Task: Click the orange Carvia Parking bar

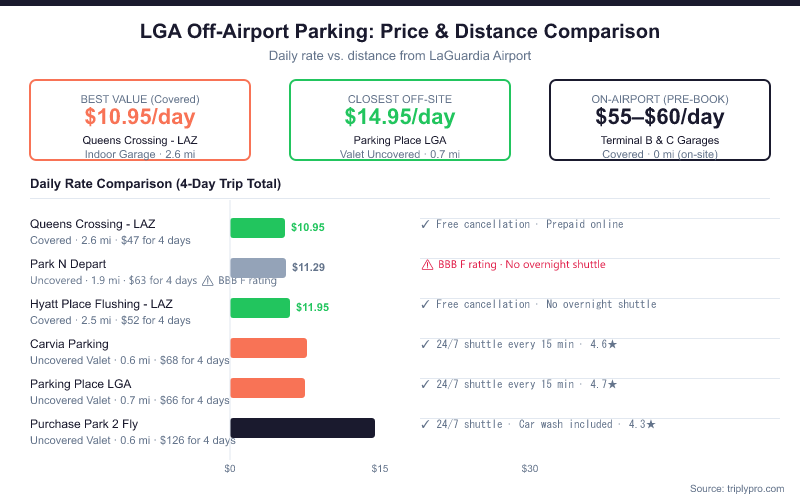Action: (268, 347)
